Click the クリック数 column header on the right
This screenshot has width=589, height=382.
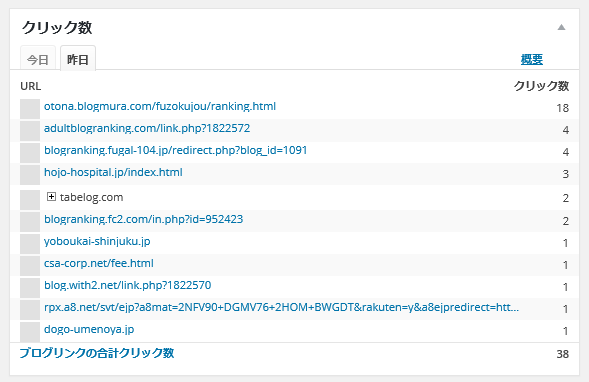pyautogui.click(x=541, y=86)
